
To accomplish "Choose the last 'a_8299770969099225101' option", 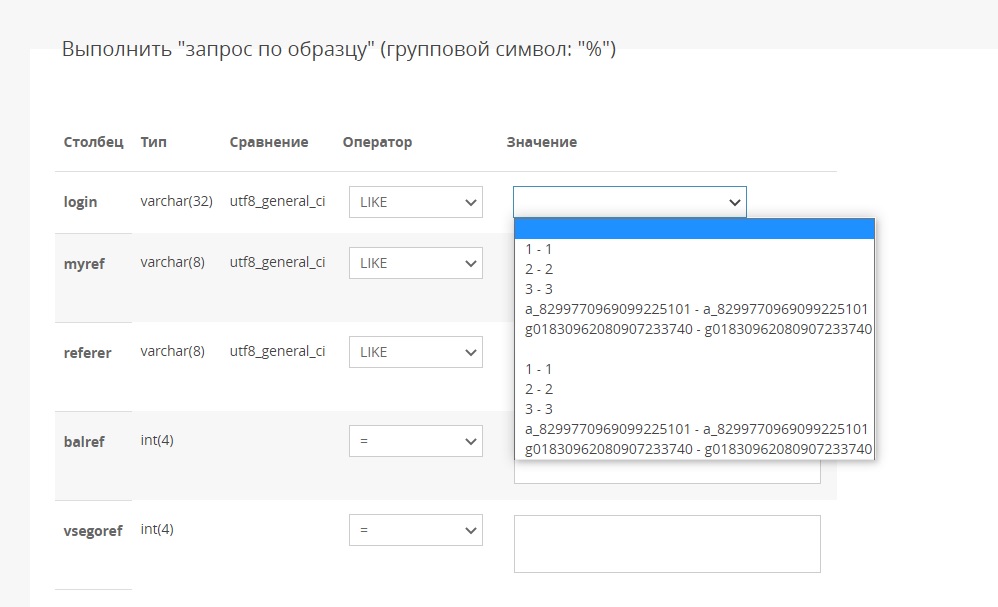I will [x=696, y=429].
